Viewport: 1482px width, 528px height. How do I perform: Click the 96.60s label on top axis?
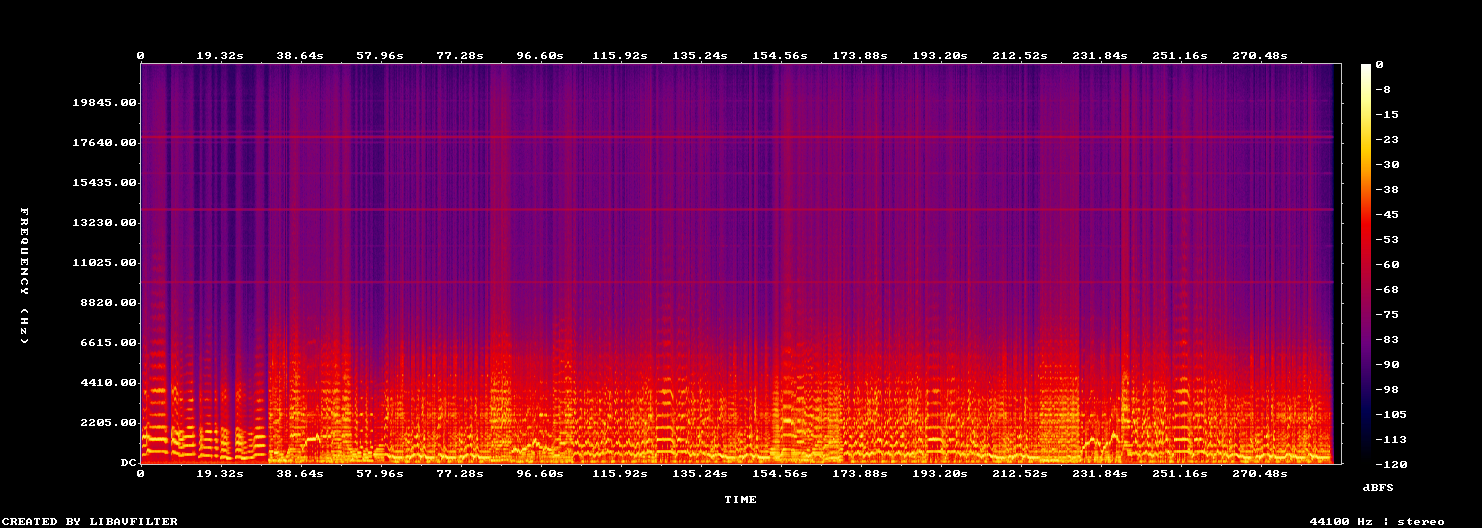click(540, 55)
